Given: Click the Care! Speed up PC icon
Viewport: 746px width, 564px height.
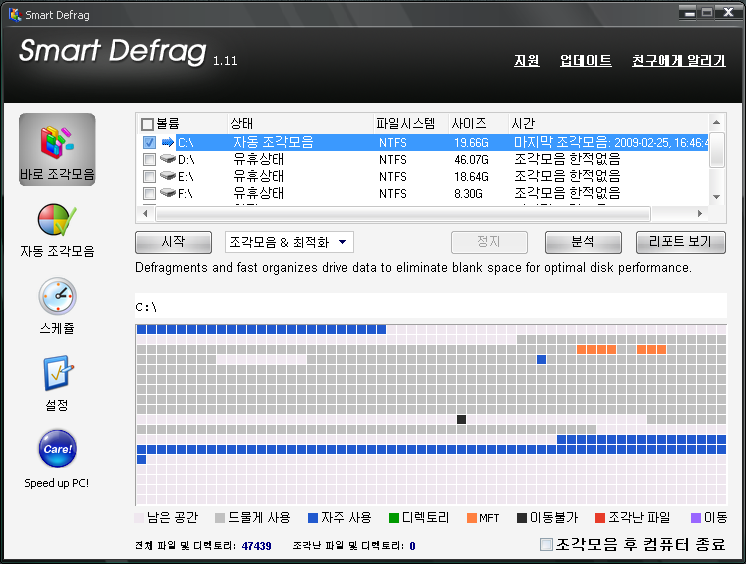Looking at the screenshot, I should point(57,449).
